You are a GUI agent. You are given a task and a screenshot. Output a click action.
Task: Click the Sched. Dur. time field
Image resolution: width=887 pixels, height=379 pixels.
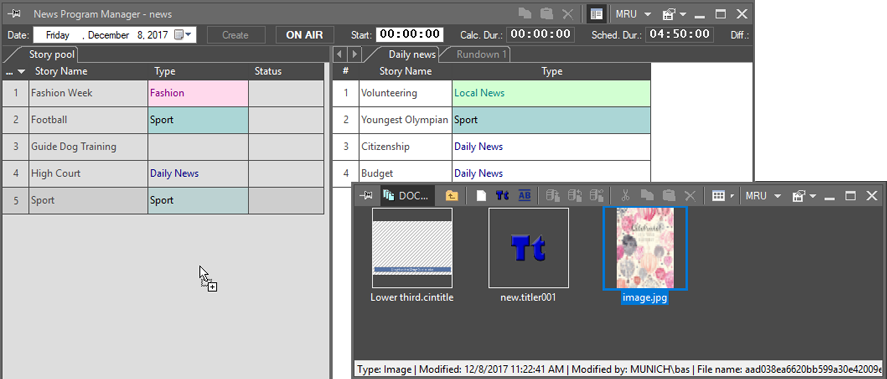[x=679, y=35]
